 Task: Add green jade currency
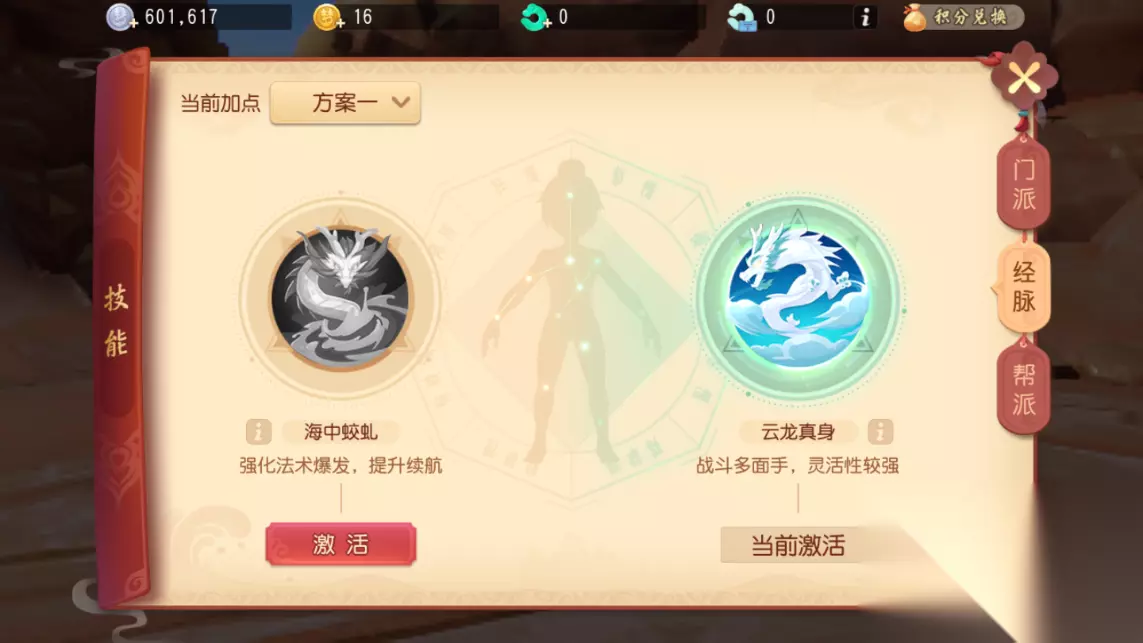(535, 17)
